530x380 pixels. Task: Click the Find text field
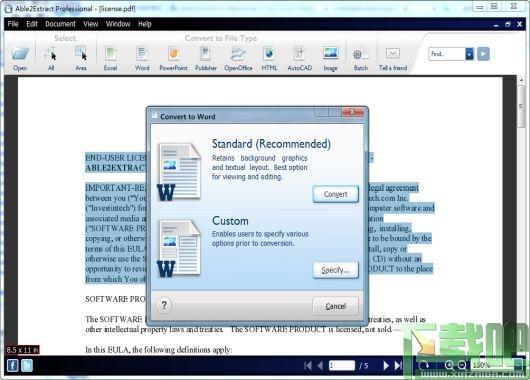tap(447, 54)
